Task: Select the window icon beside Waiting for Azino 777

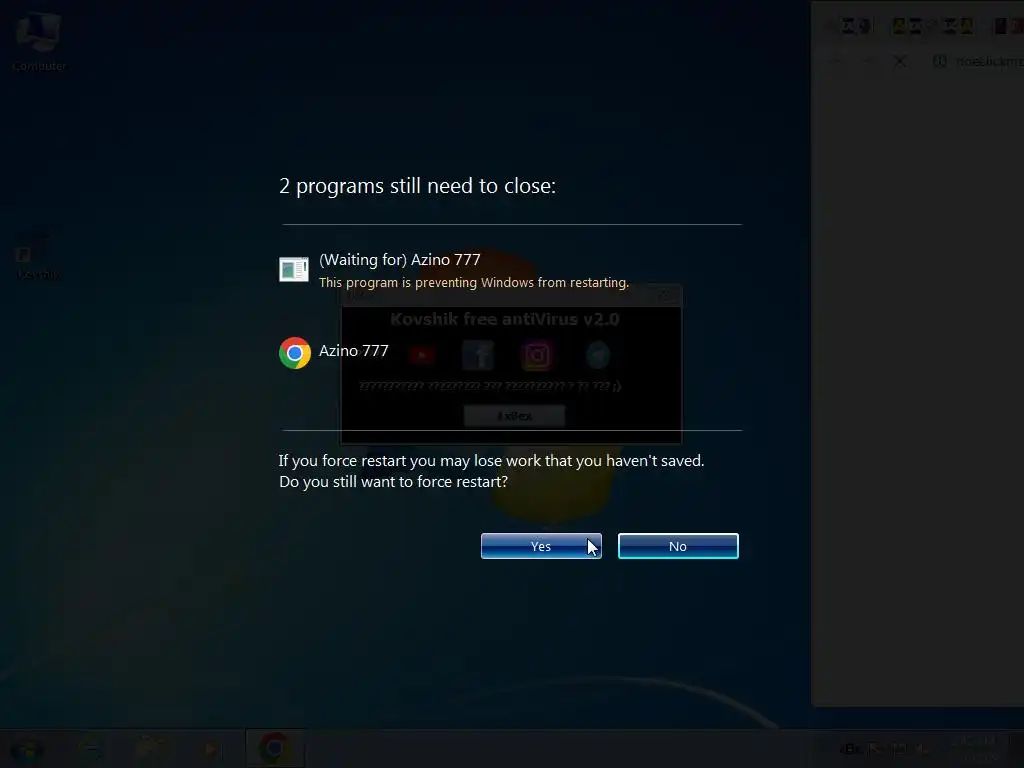Action: click(294, 269)
